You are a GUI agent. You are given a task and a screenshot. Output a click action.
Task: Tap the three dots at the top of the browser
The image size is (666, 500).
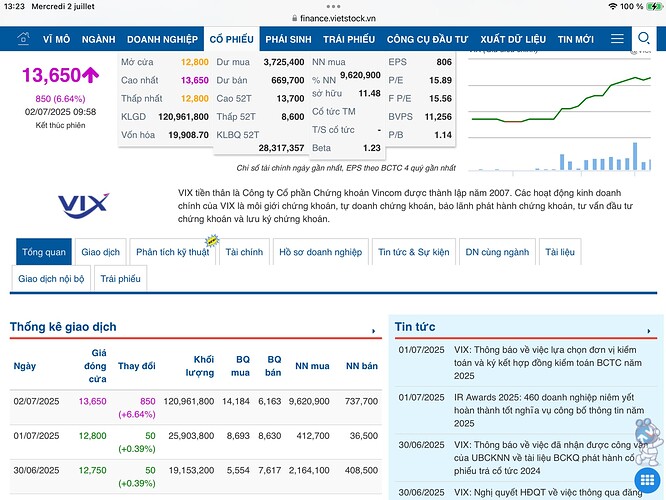pos(333,6)
